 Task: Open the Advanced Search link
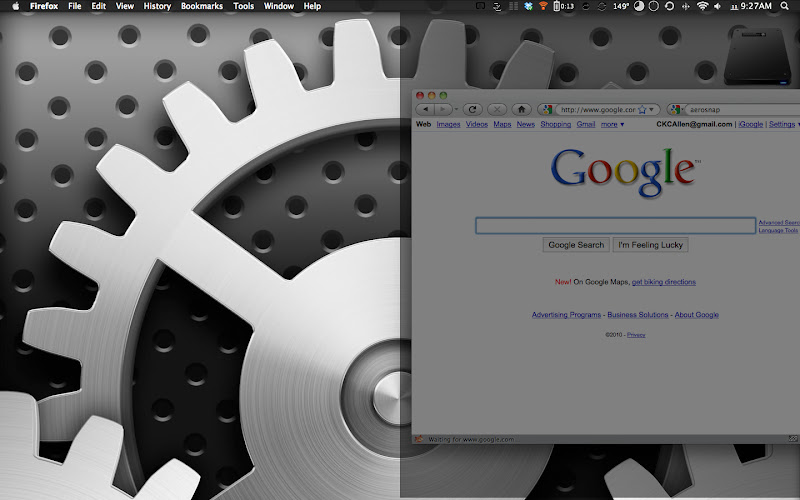(x=779, y=222)
